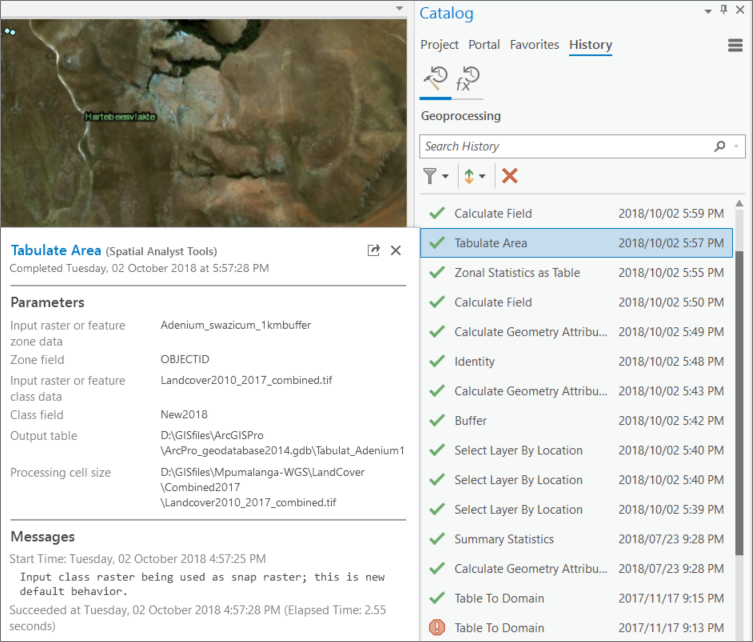Viewport: 753px width, 642px height.
Task: Click the Tabulat_Adenium1 output table path
Action: tap(282, 443)
